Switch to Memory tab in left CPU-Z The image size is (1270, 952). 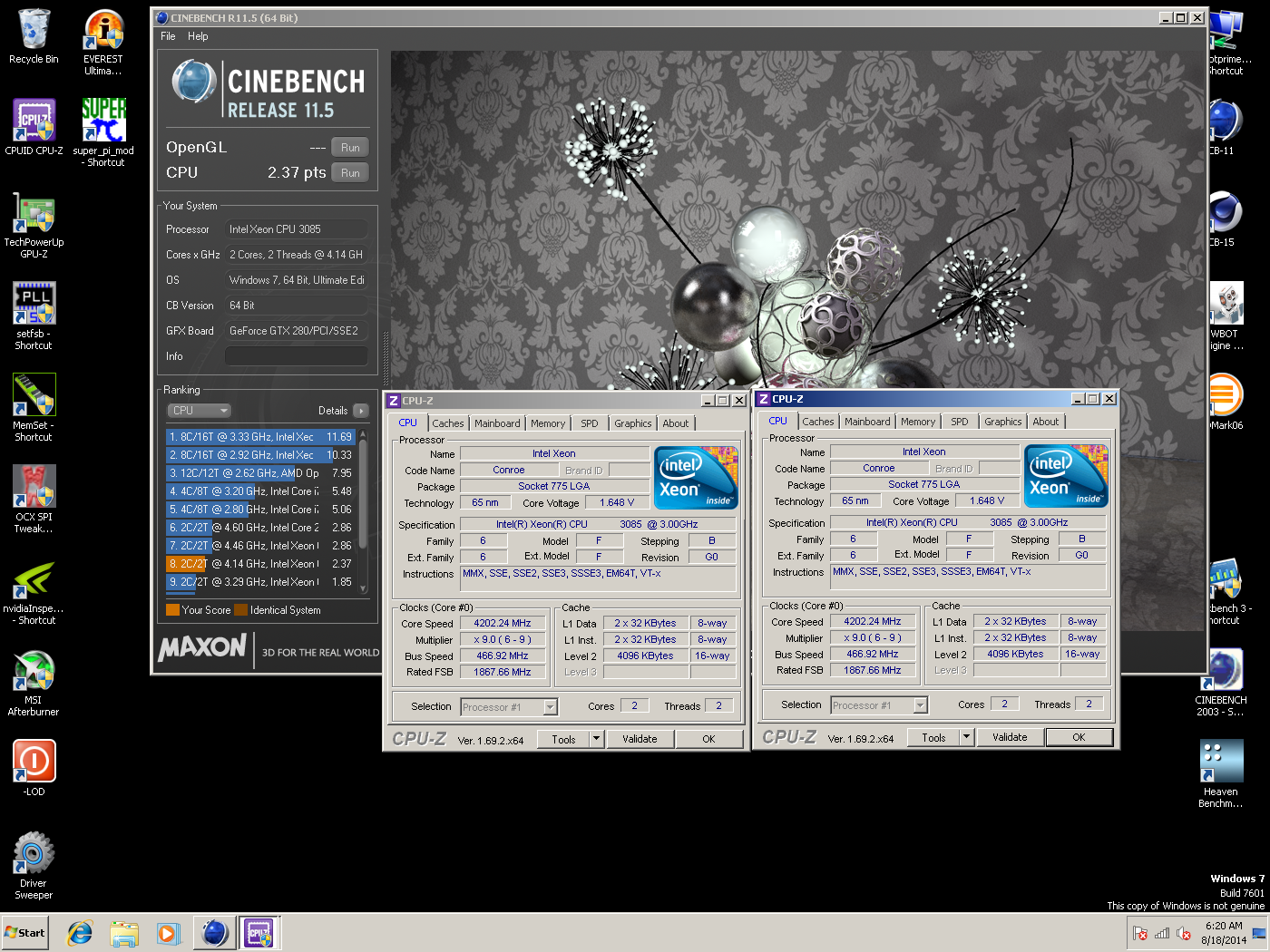[548, 423]
